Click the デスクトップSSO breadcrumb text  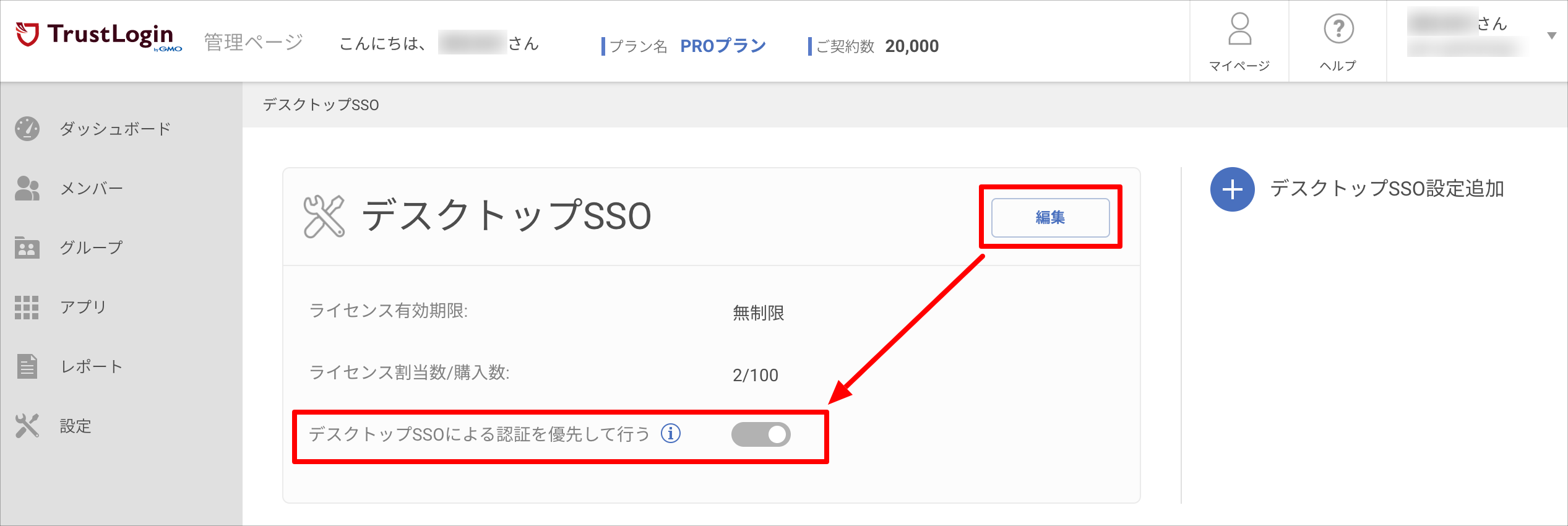[x=321, y=105]
